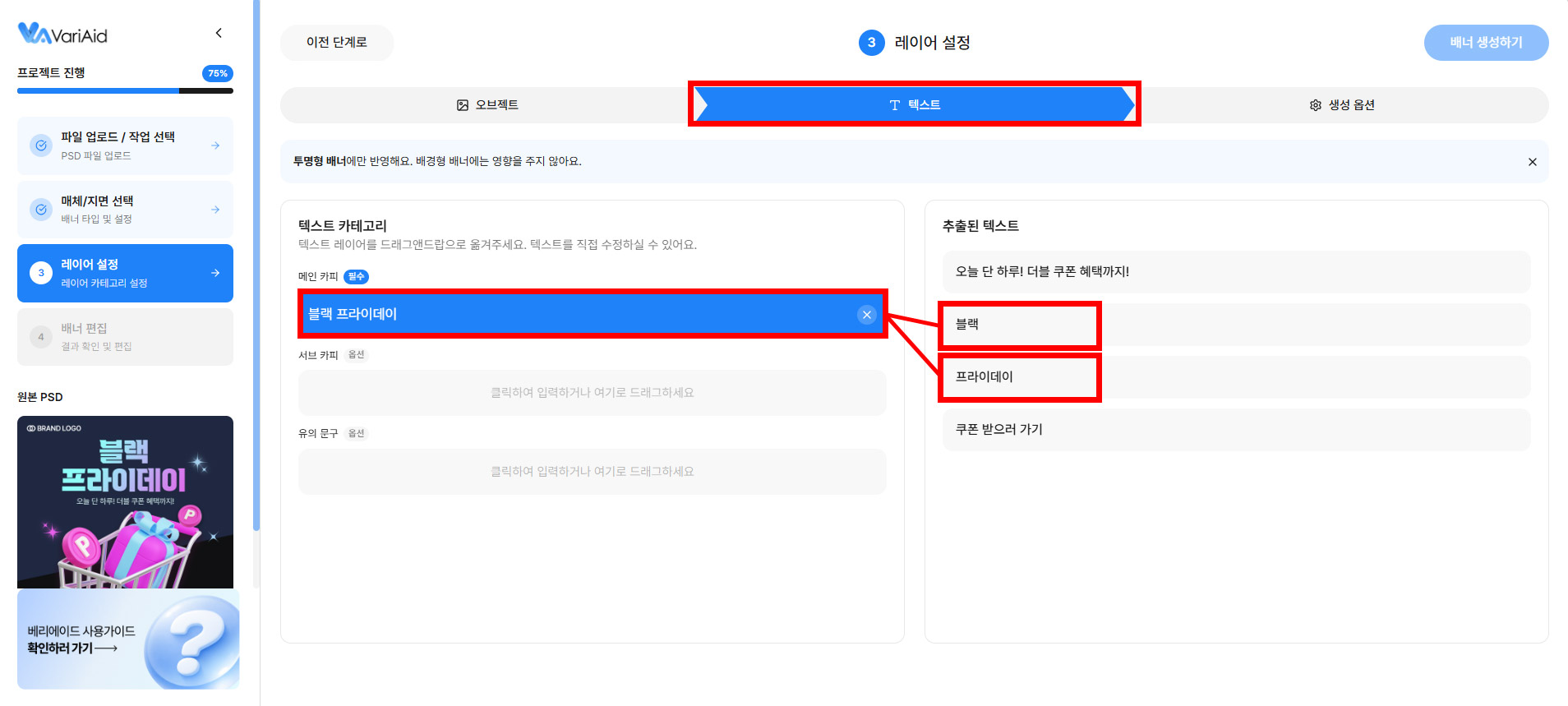Viewport: 1568px width, 706px height.
Task: Click the VariAid logo
Action: coord(62,34)
